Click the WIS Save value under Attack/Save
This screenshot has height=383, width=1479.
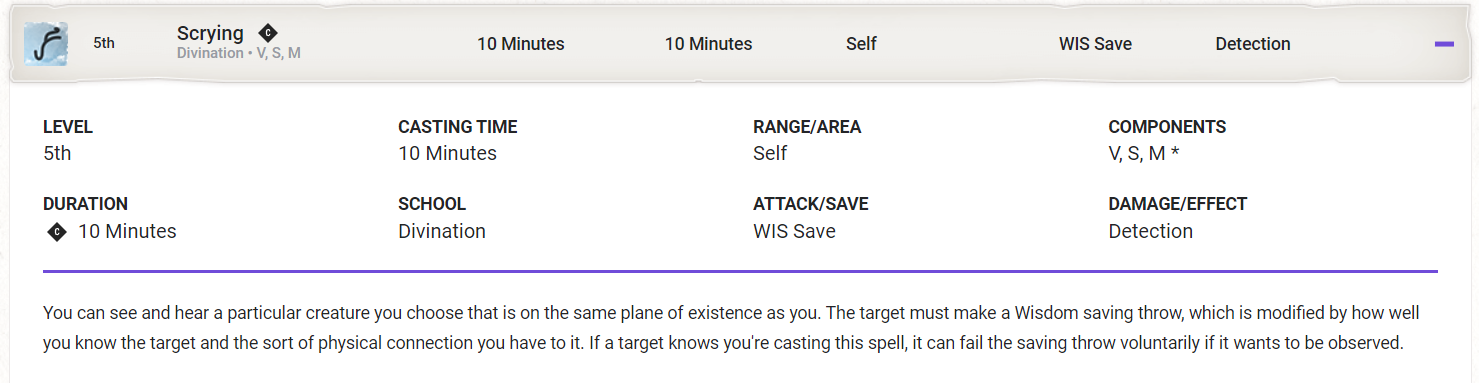pyautogui.click(x=794, y=231)
